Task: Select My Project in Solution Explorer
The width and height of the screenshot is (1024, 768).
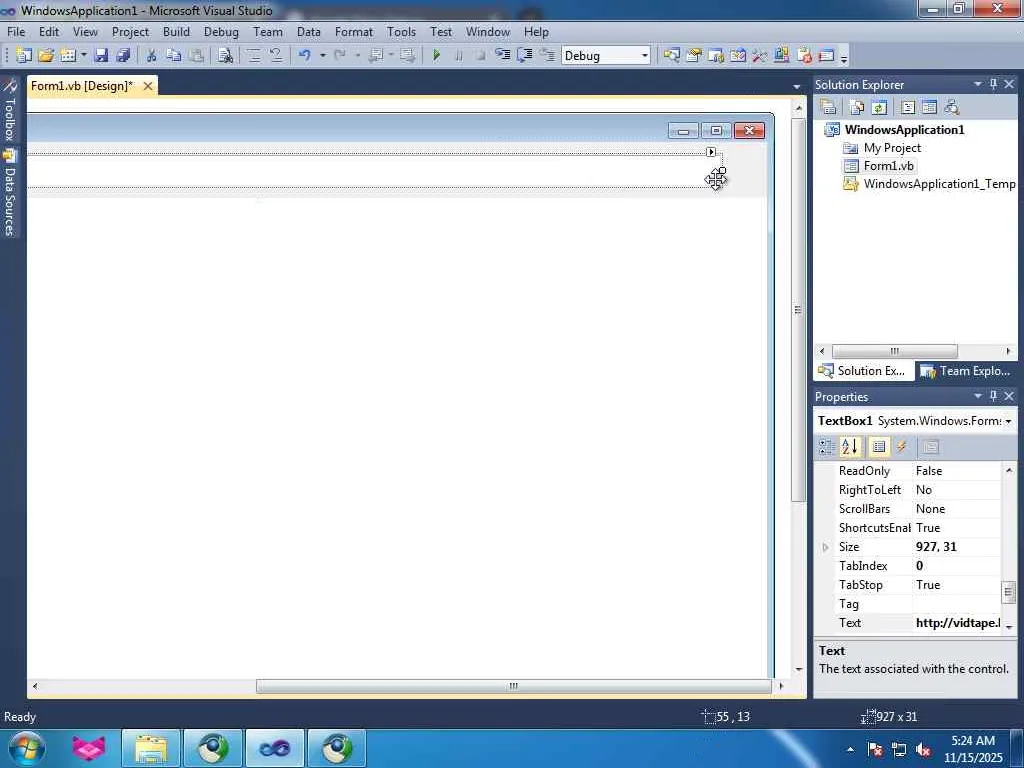Action: pos(892,148)
